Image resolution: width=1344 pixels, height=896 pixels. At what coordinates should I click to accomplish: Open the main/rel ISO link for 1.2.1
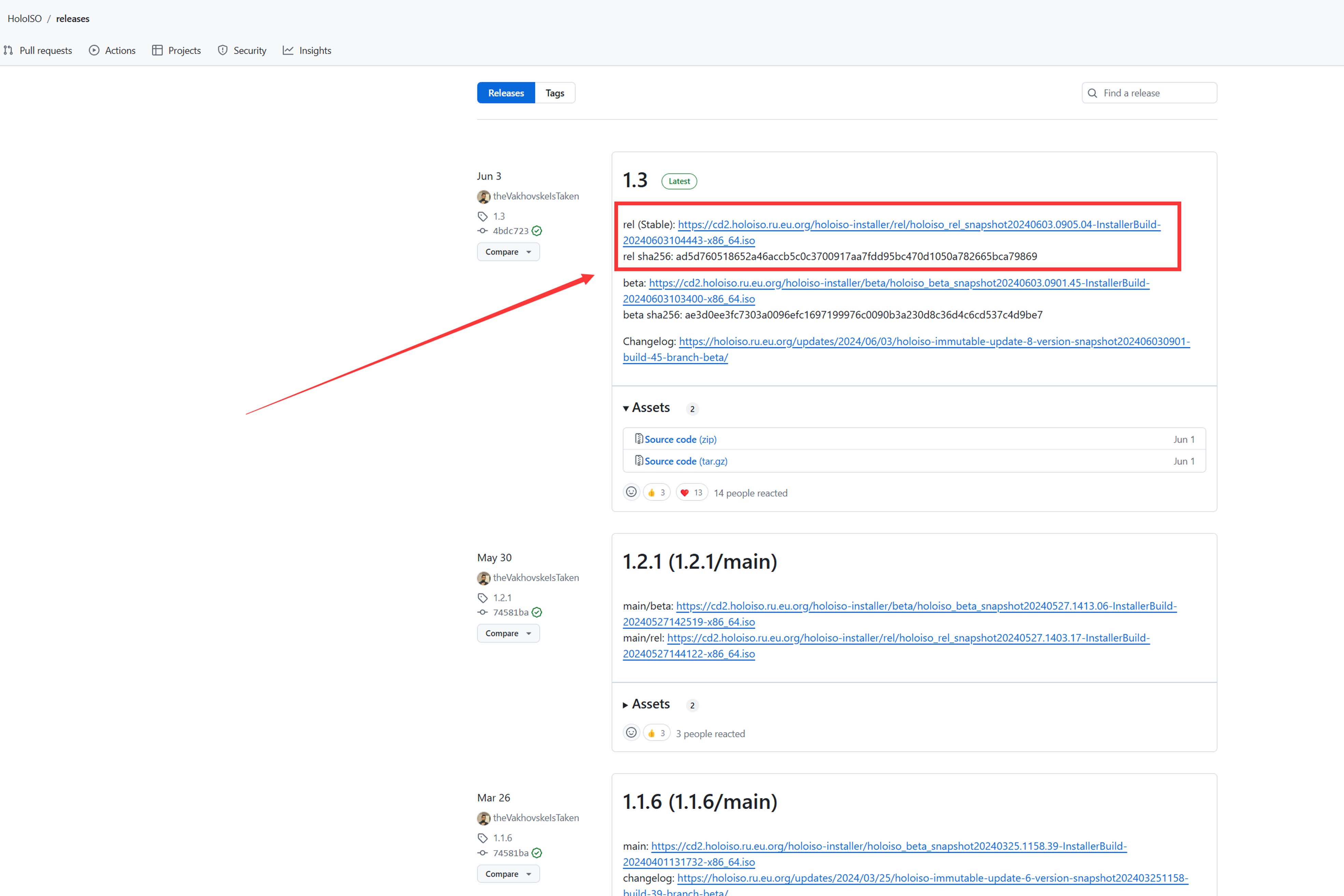pos(886,646)
